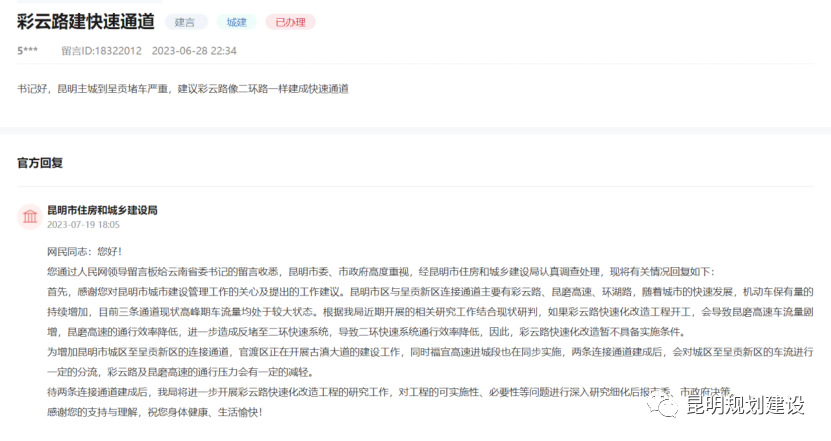Viewport: 831px width, 441px height.
Task: Click the 已办理 status badge
Action: (x=290, y=21)
